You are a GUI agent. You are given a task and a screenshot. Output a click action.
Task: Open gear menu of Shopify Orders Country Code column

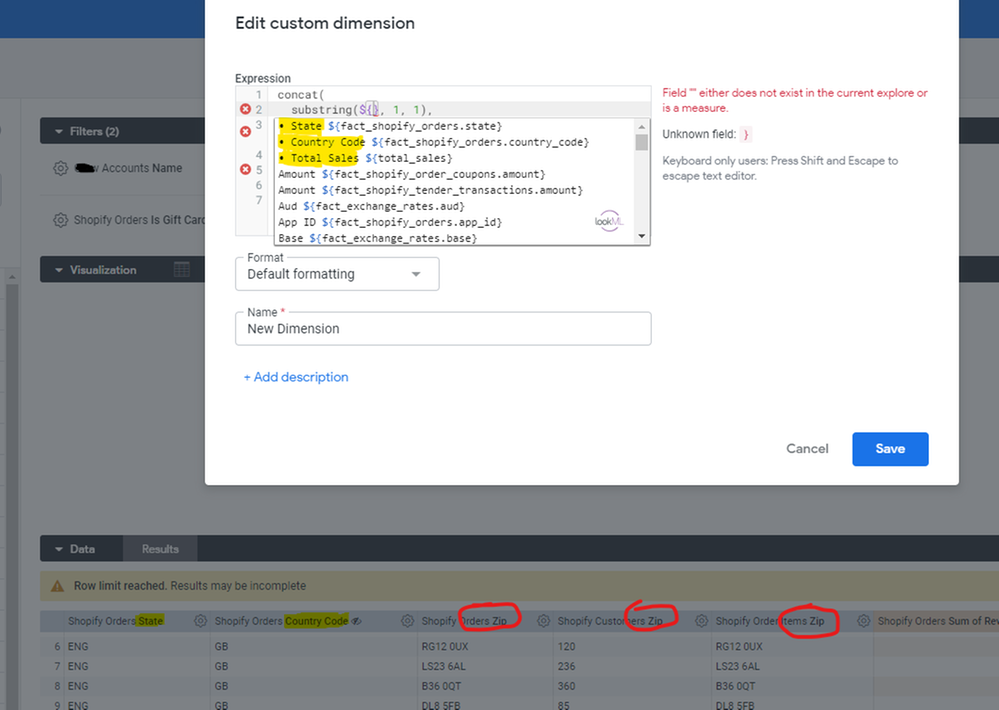(407, 621)
